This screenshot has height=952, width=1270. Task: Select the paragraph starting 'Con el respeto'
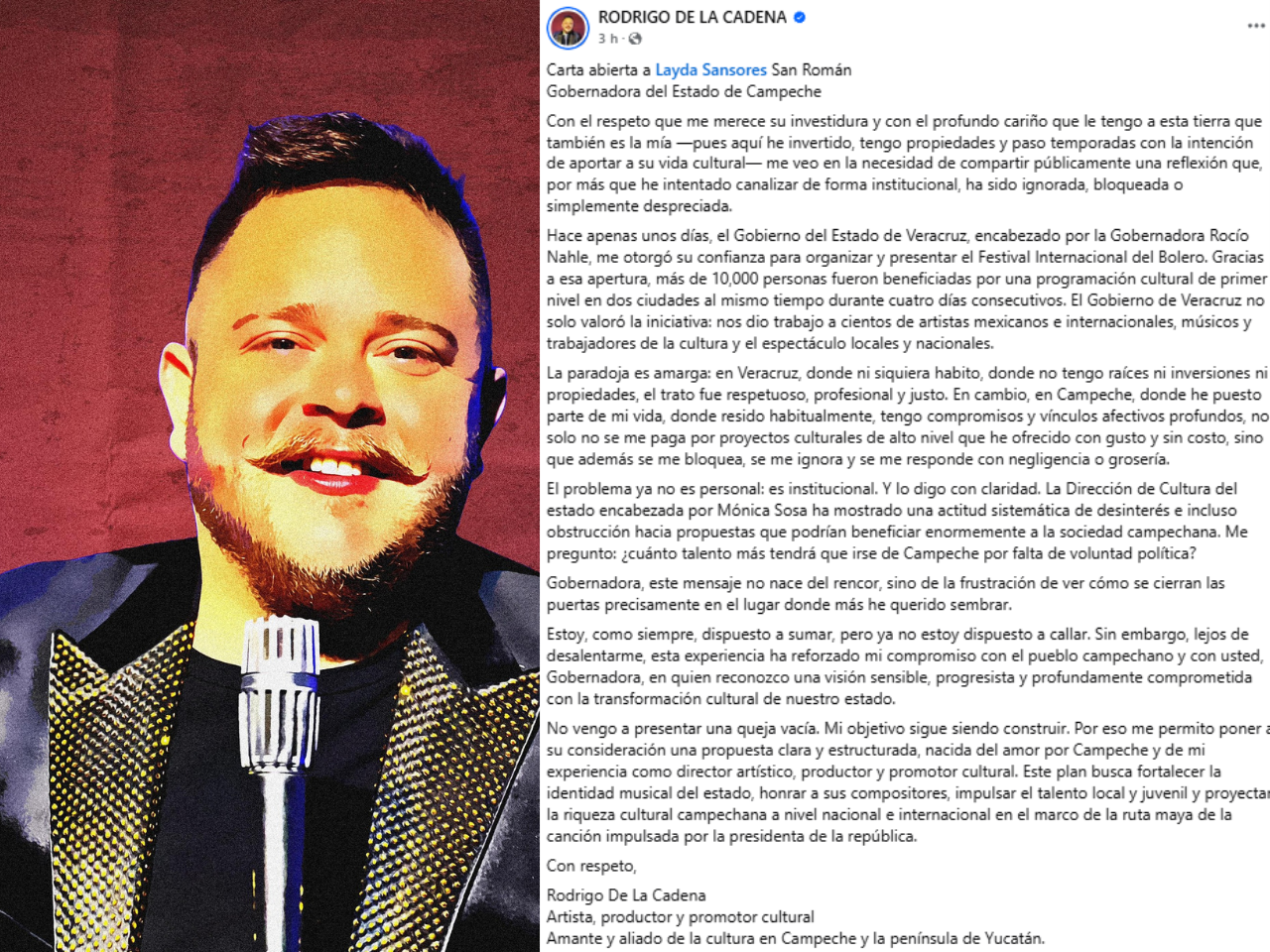(x=905, y=164)
